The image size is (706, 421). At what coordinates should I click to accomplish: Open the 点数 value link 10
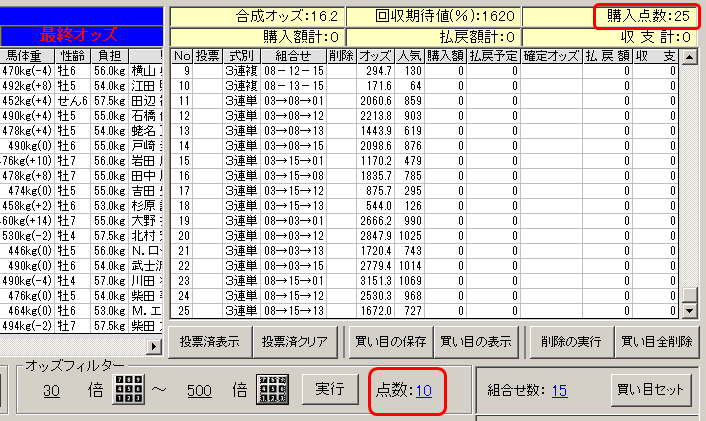[x=424, y=390]
